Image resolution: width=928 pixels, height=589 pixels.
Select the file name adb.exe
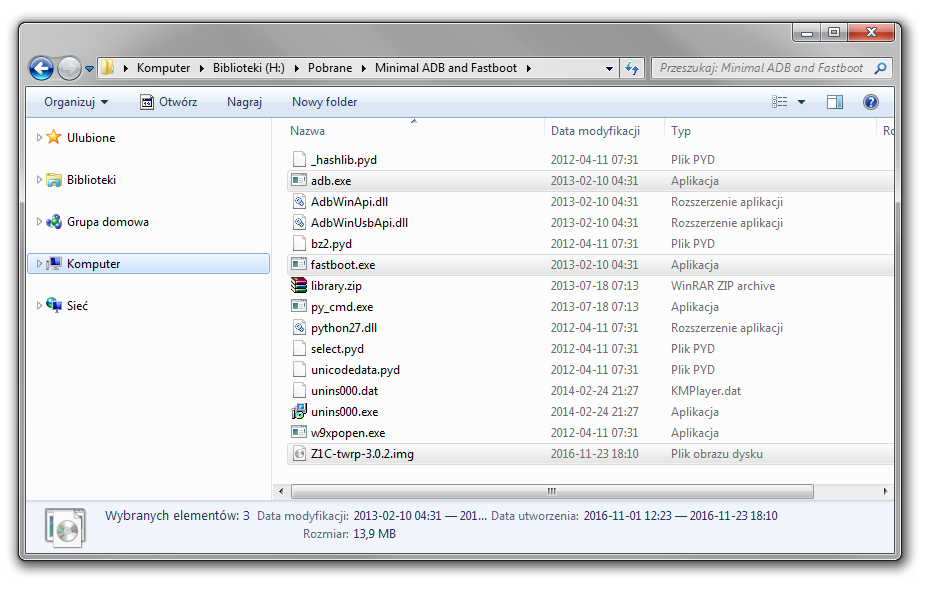pos(331,181)
